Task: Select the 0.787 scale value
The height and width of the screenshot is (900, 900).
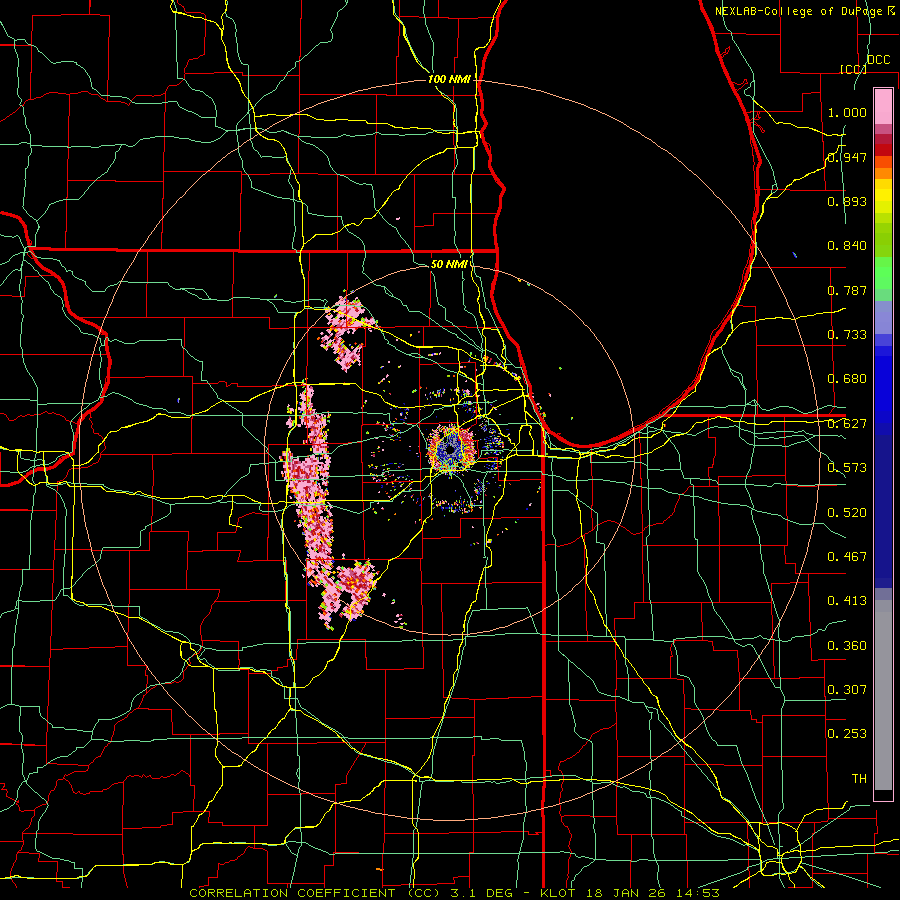Action: (847, 290)
